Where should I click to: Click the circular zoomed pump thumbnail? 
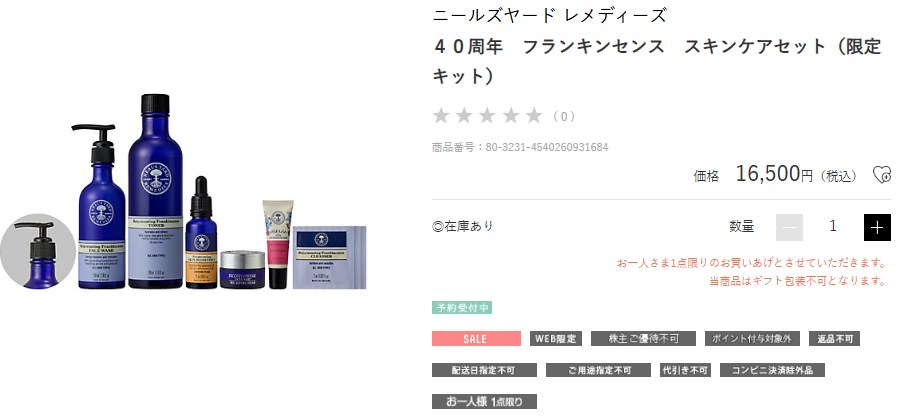pos(38,252)
